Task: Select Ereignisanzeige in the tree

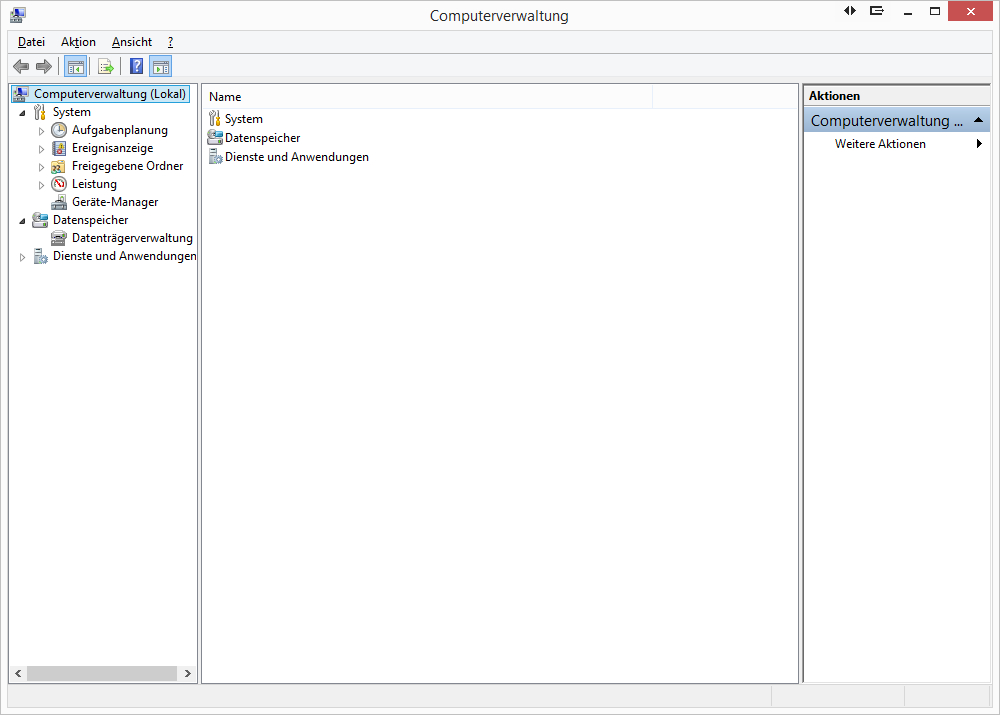Action: tap(112, 148)
